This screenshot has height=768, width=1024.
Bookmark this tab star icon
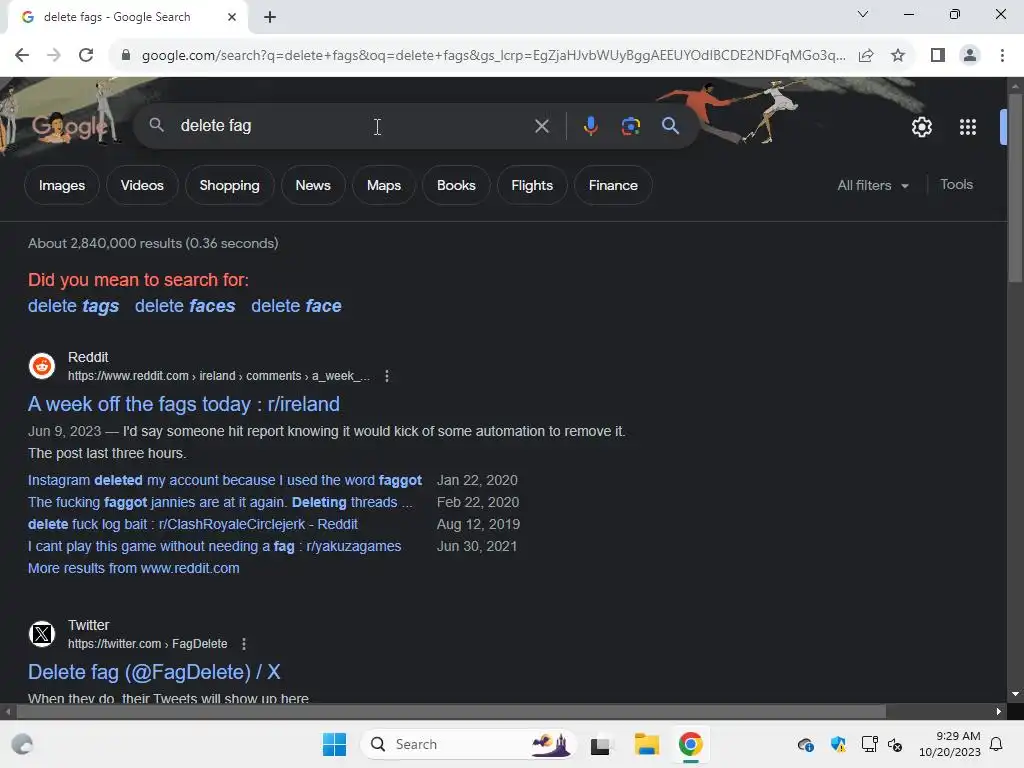(x=898, y=56)
